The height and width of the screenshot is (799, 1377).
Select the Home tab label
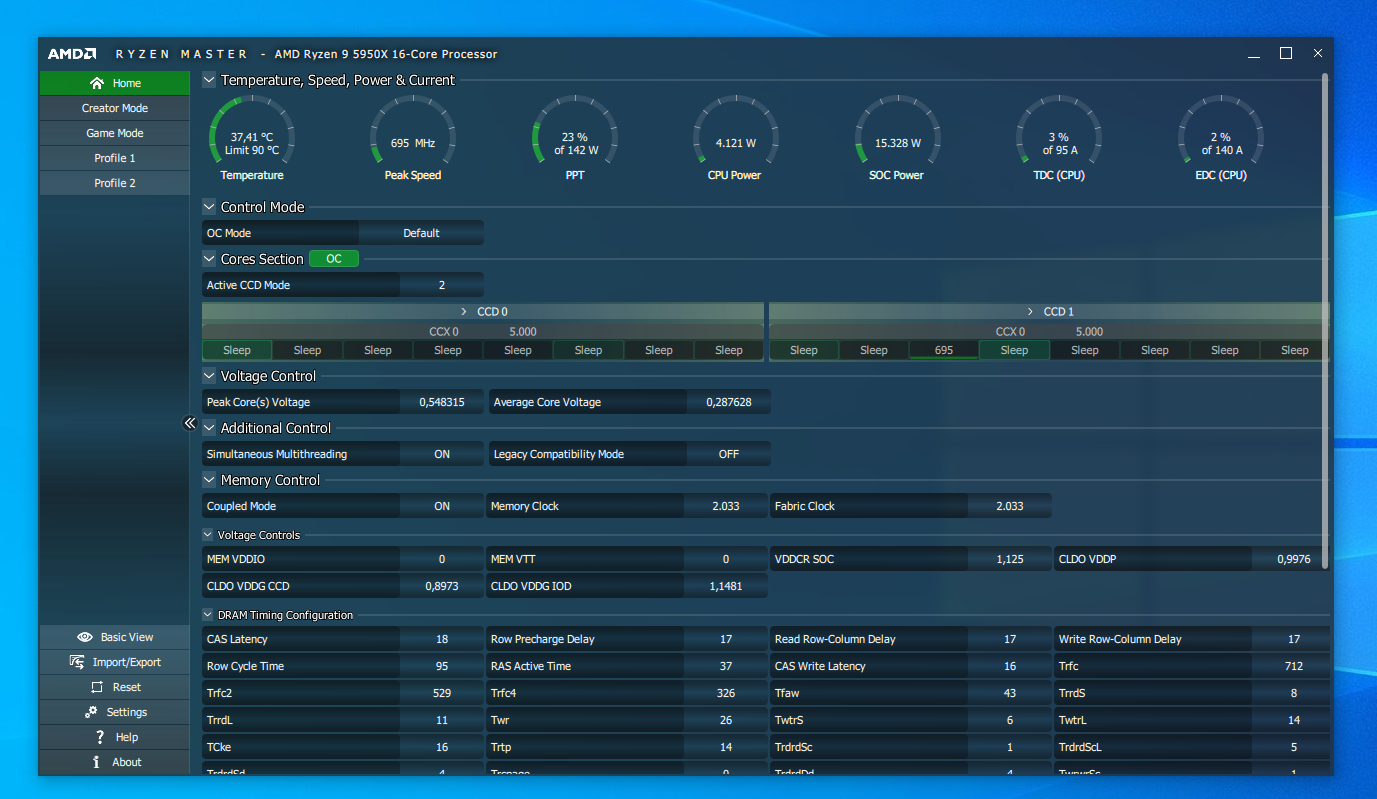click(x=127, y=83)
